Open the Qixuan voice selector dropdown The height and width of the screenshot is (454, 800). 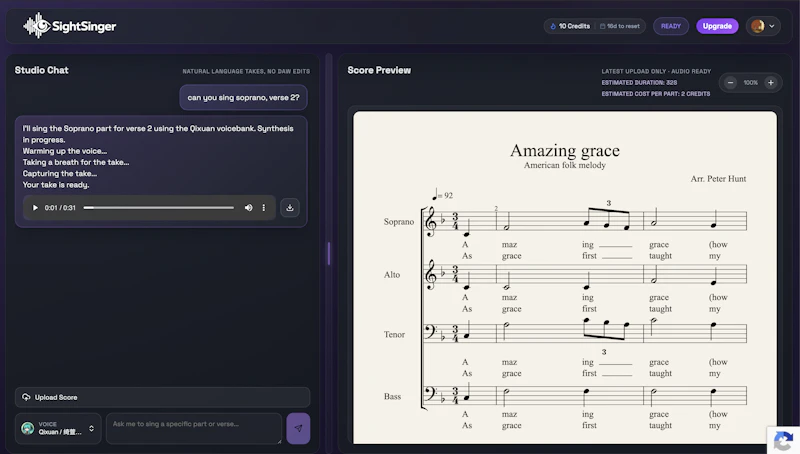[x=58, y=428]
